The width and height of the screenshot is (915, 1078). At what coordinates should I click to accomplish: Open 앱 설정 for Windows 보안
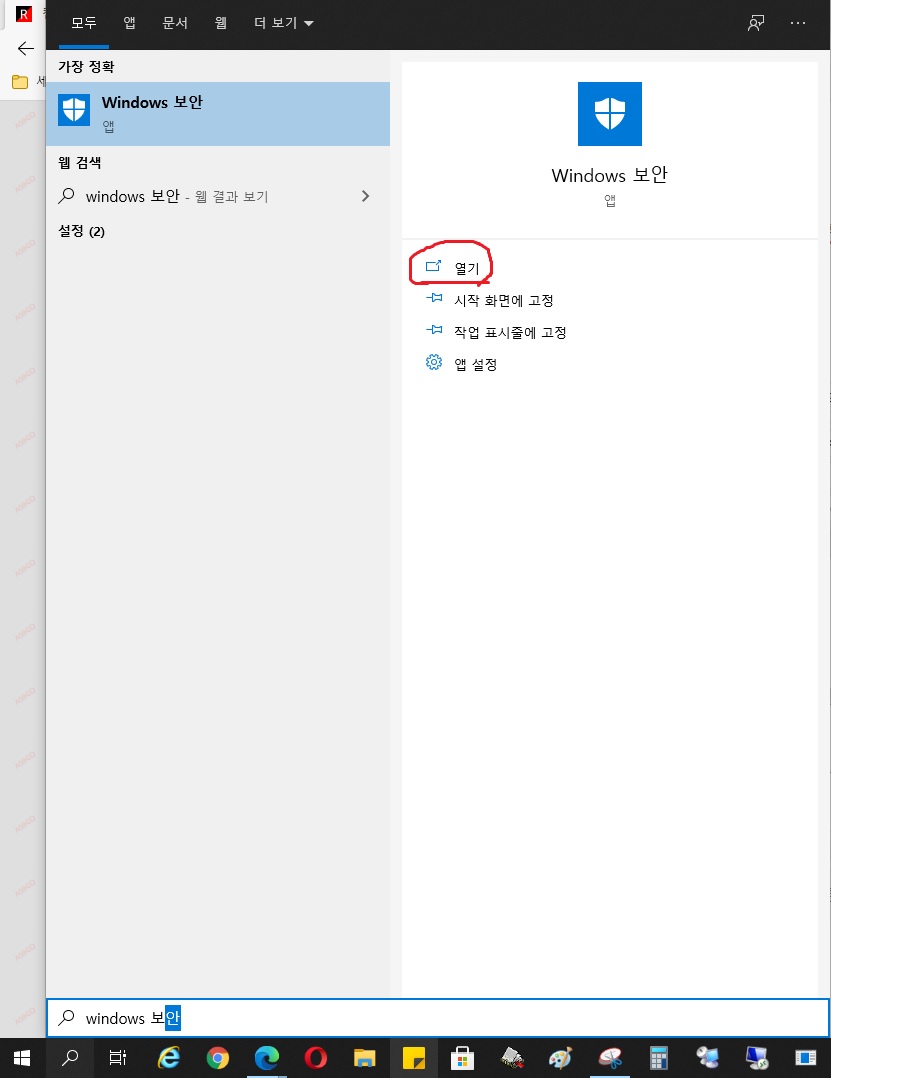click(x=475, y=364)
